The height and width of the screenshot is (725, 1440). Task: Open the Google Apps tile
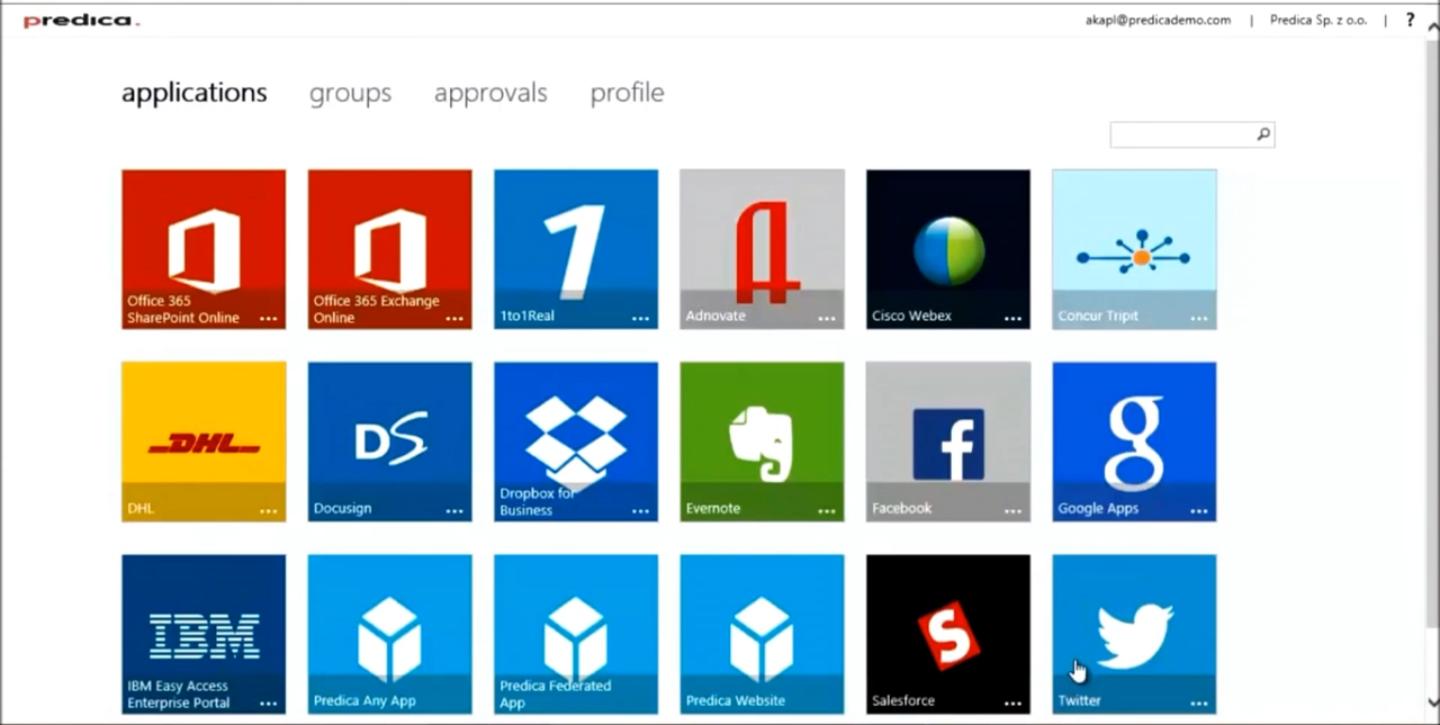click(x=1134, y=441)
